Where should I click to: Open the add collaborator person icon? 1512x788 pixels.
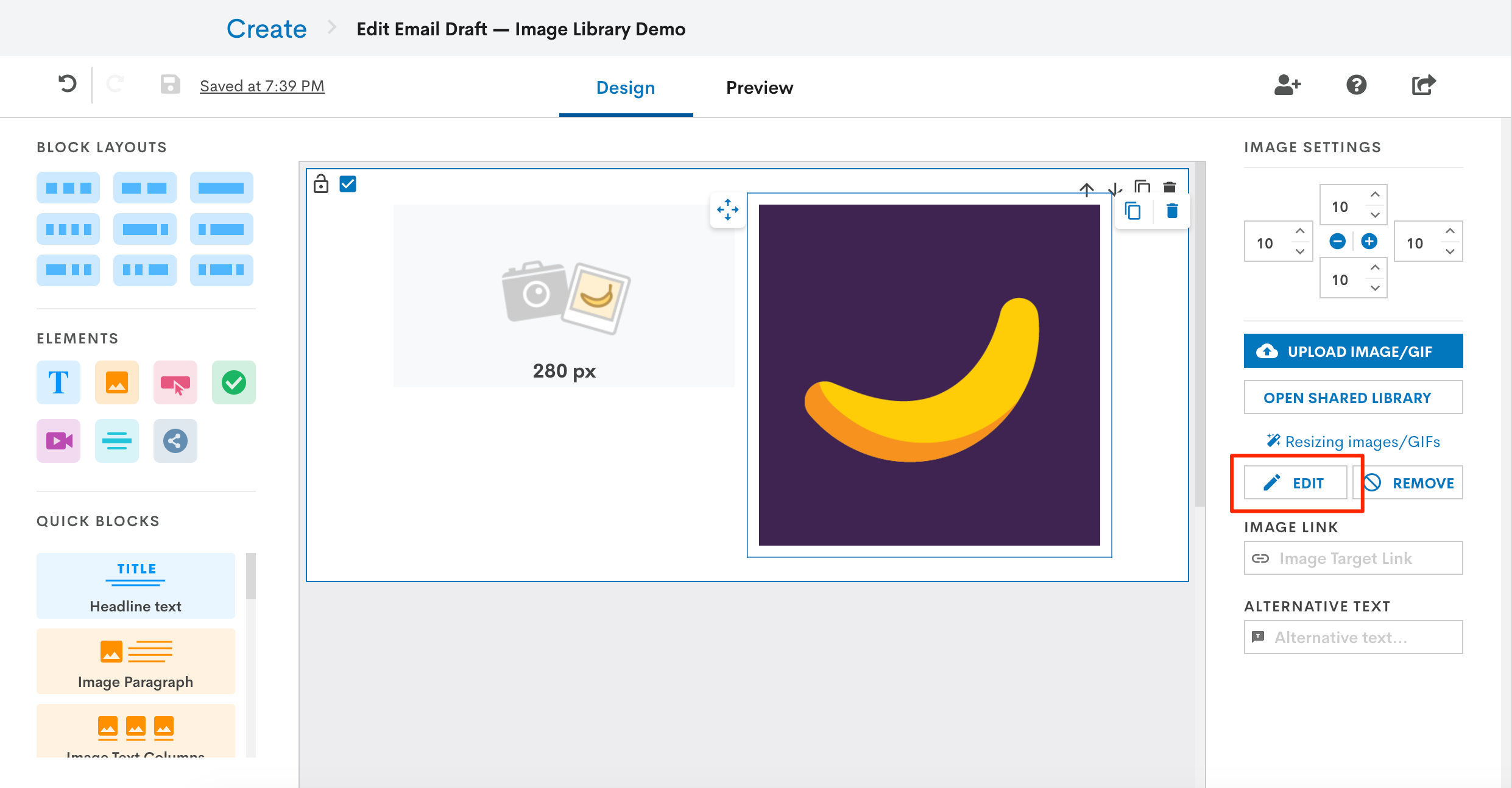[x=1287, y=85]
